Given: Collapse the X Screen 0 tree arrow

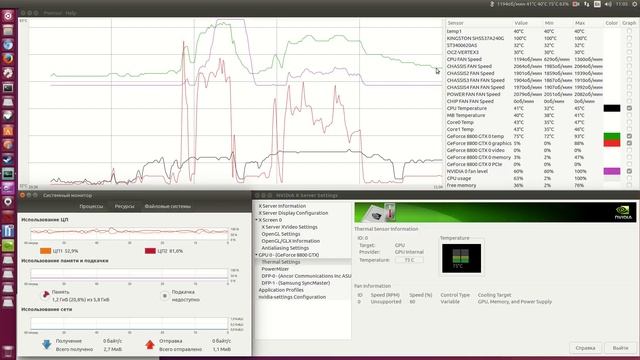Looking at the screenshot, I should coord(257,220).
